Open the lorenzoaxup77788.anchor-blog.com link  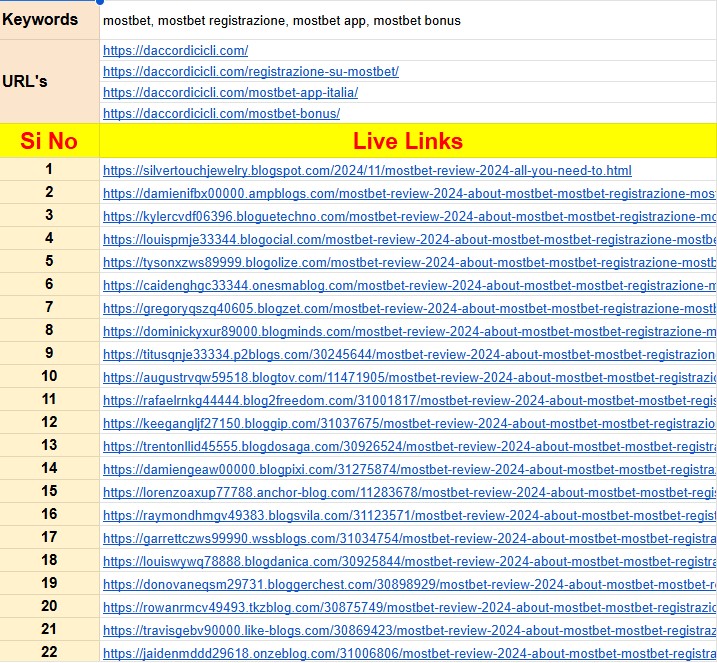click(409, 492)
